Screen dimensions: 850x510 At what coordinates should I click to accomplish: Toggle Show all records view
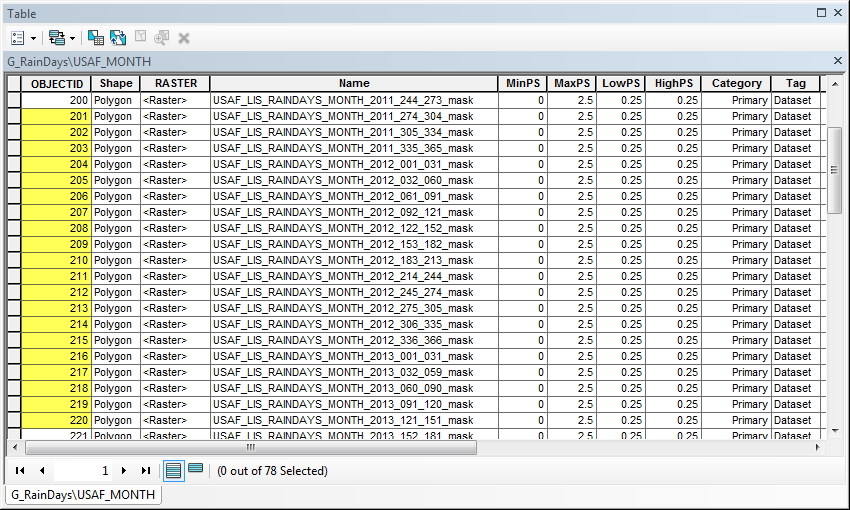pyautogui.click(x=173, y=470)
